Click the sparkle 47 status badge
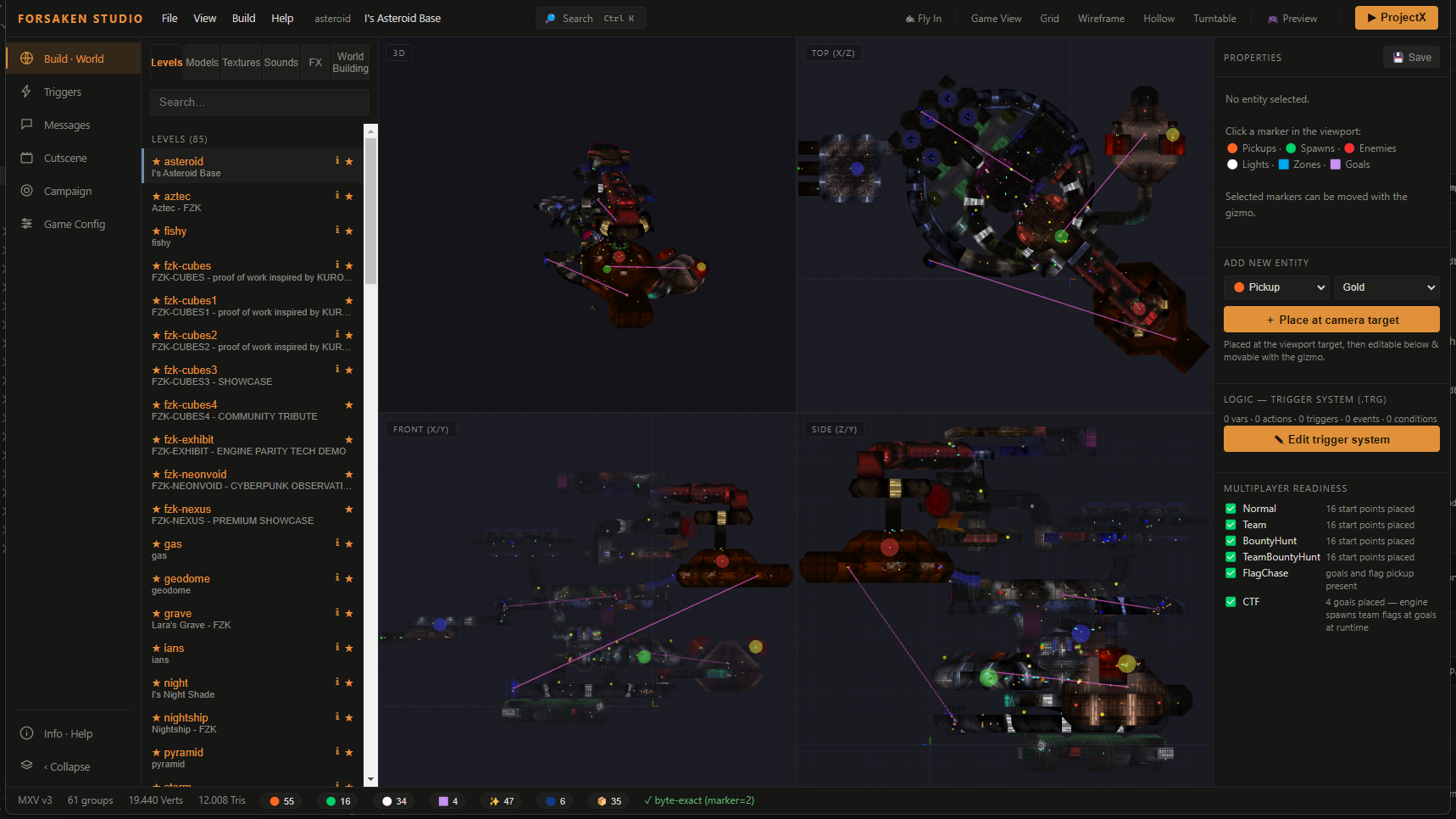1456x819 pixels. click(502, 801)
